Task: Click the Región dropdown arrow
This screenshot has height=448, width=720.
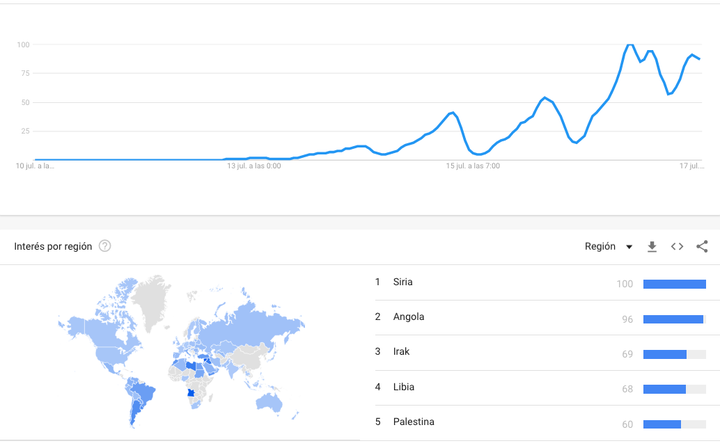Action: point(629,247)
